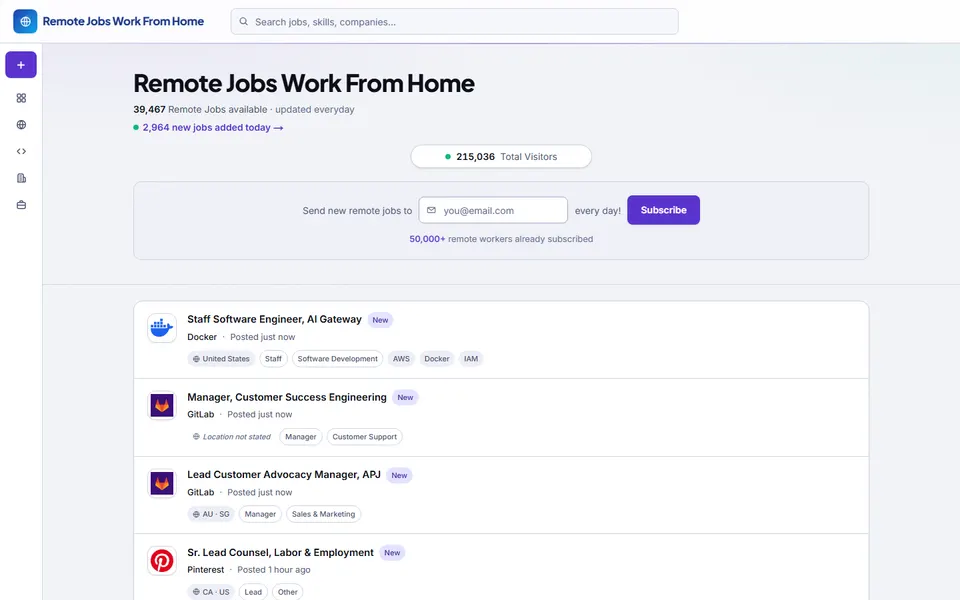The width and height of the screenshot is (960, 600).
Task: Click the Pinterest company name
Action: click(x=206, y=569)
